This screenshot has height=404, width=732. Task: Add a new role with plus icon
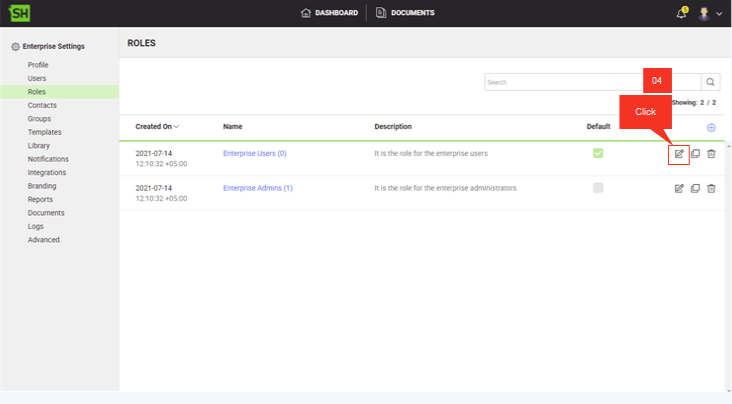click(711, 128)
